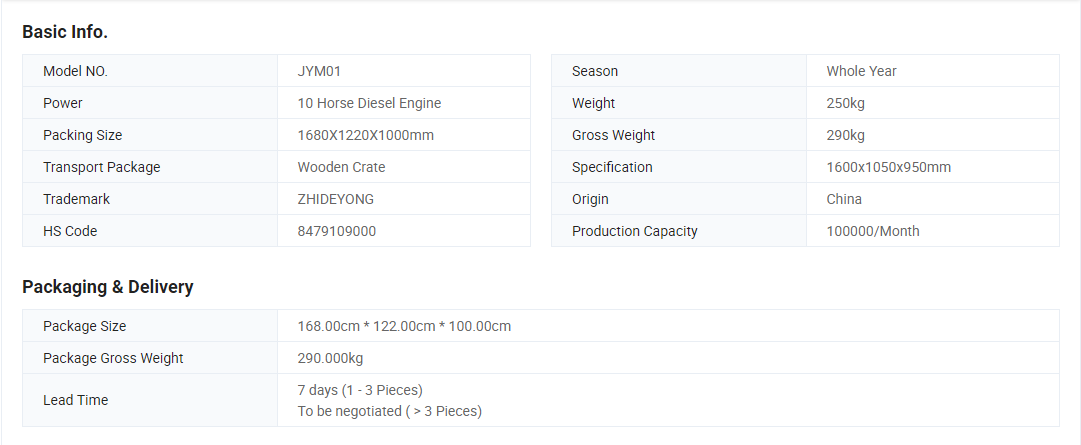
Task: Select the package size dimensions in centimeters
Action: coord(405,326)
